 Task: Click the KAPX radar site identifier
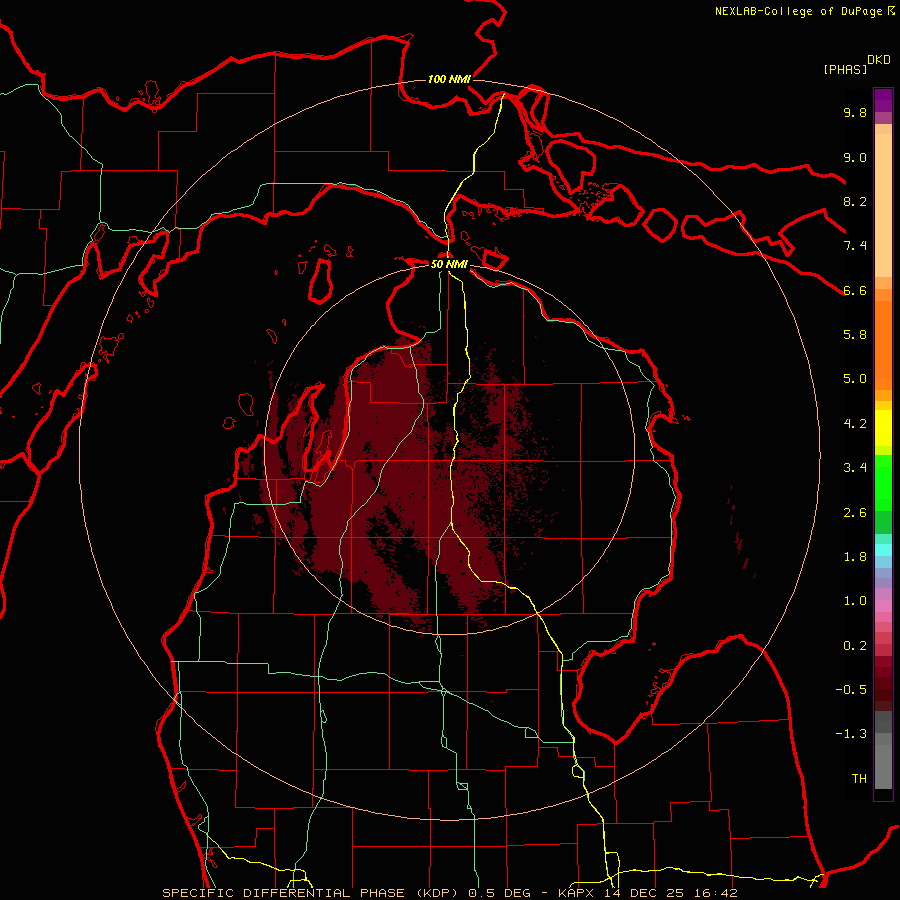(x=577, y=893)
